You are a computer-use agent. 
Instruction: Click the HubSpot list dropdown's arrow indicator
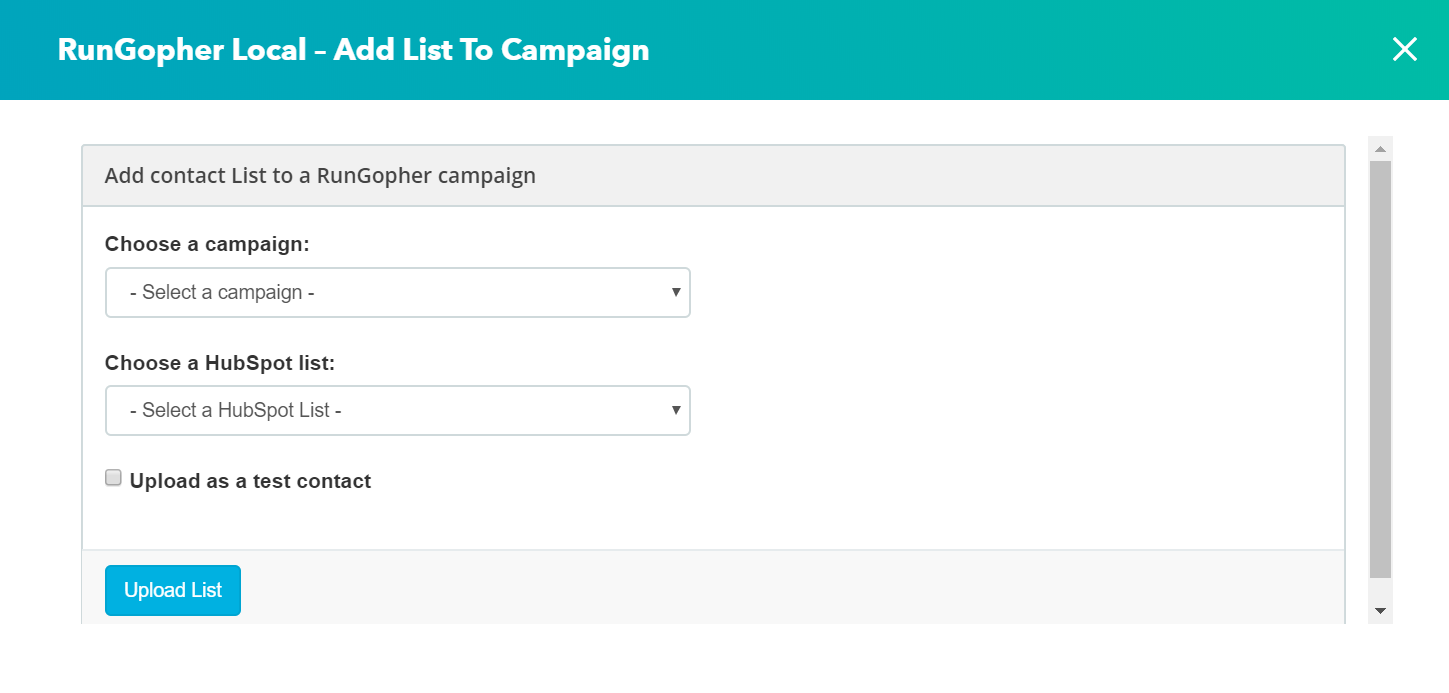coord(676,410)
